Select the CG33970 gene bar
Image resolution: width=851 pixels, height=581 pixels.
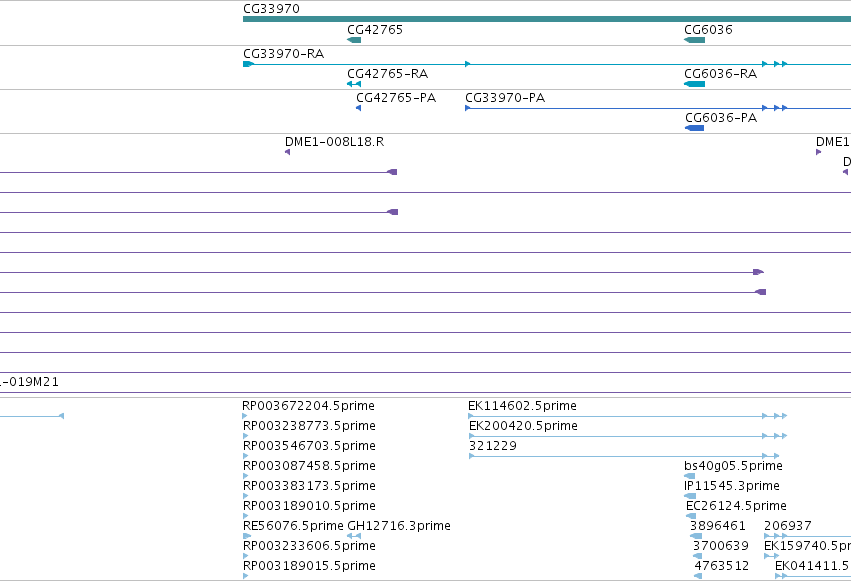click(547, 19)
